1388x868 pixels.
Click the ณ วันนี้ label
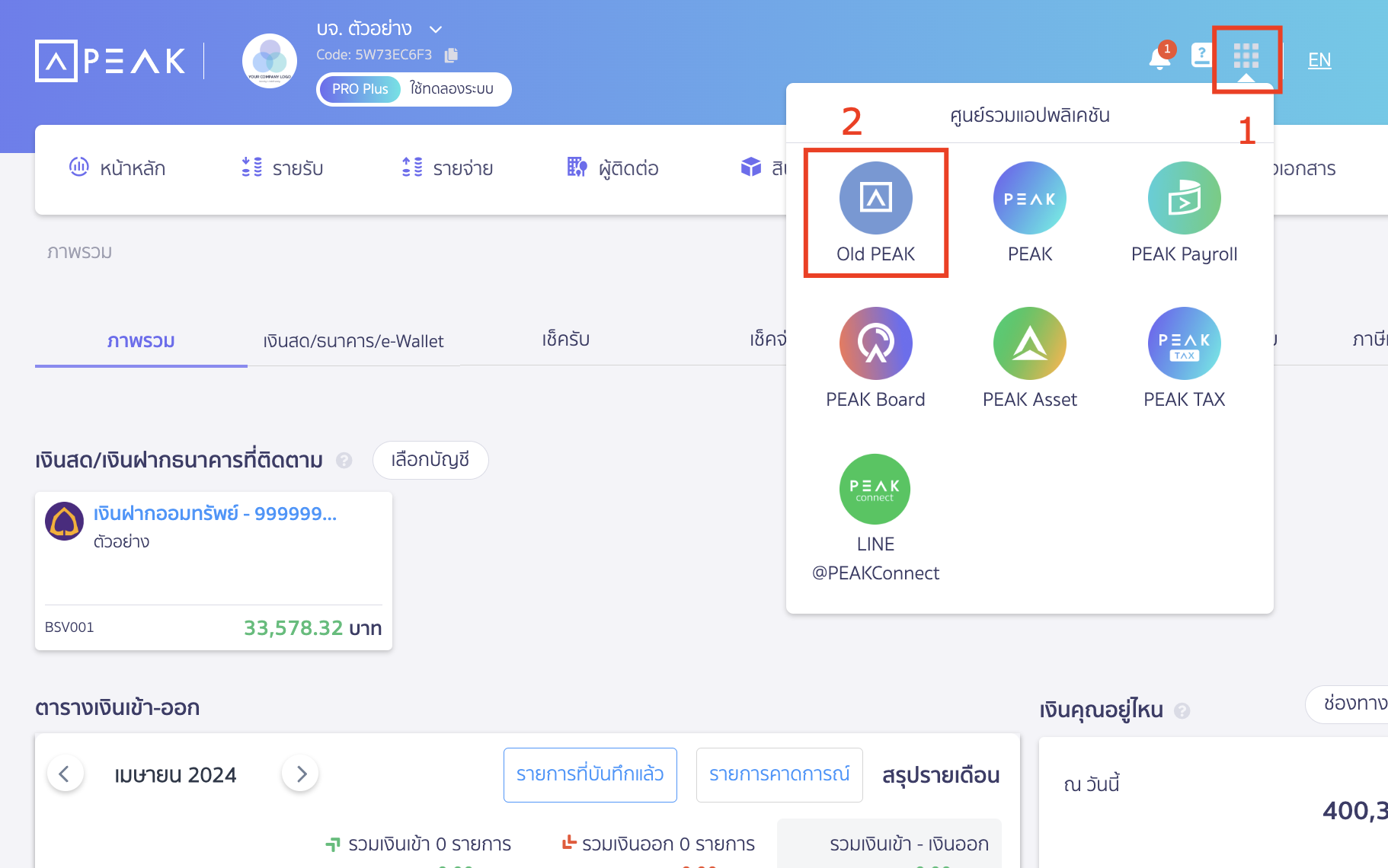[1091, 784]
